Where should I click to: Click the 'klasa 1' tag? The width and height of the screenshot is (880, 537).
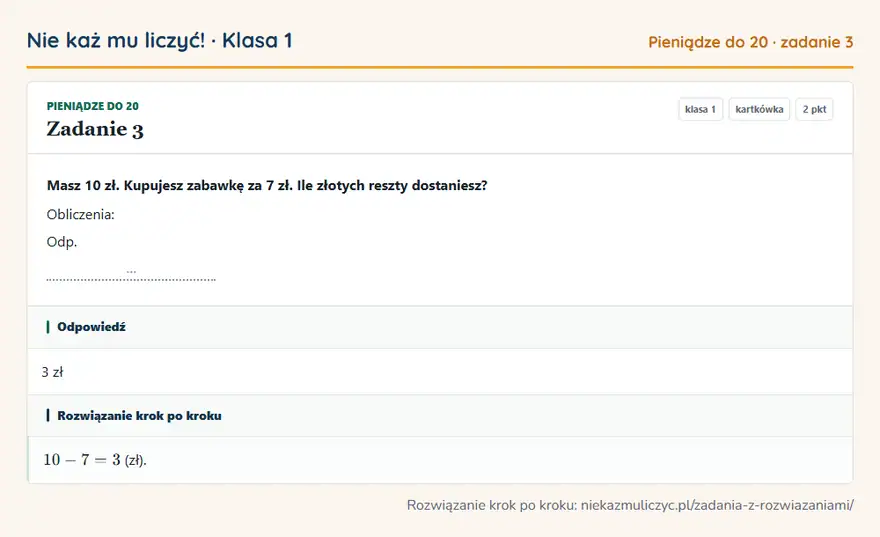[x=700, y=109]
